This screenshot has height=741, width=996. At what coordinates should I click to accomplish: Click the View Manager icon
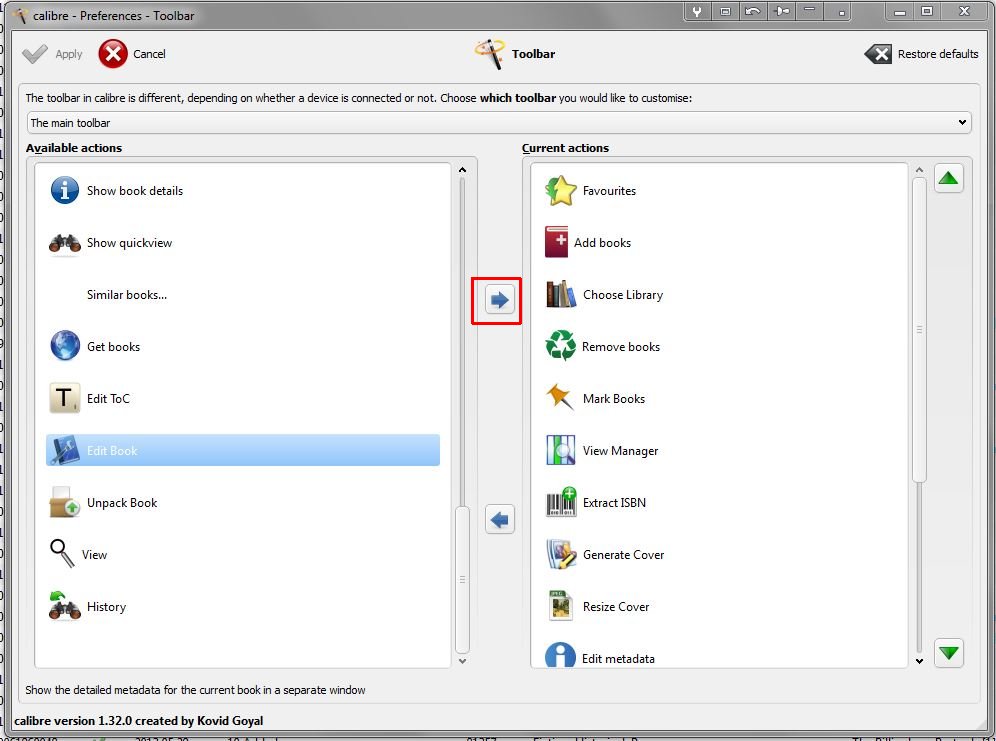point(561,450)
